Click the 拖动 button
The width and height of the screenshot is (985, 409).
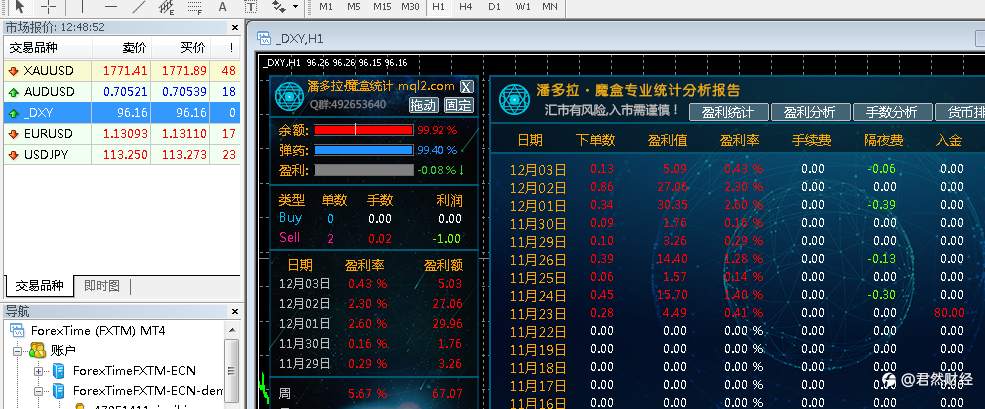423,105
